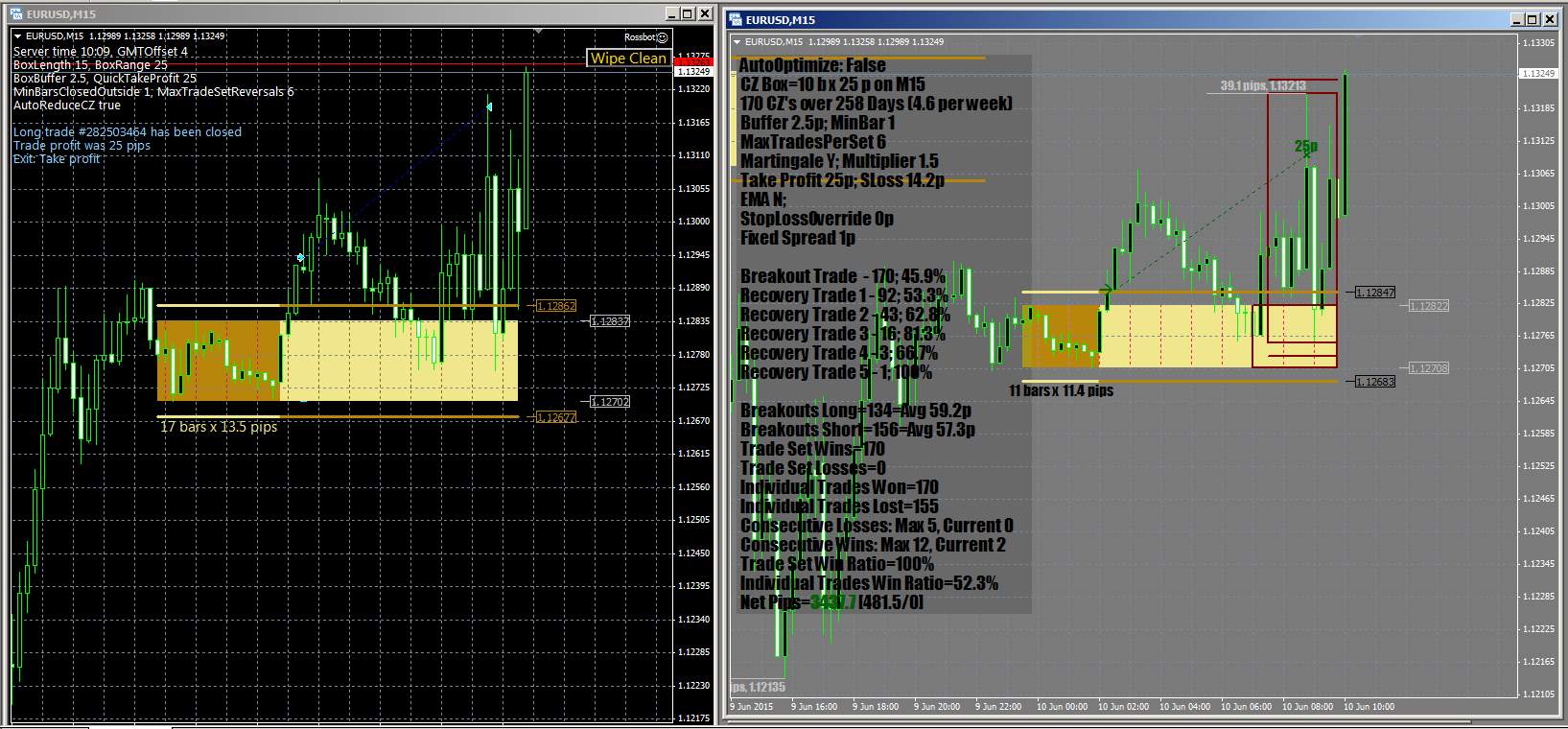Viewport: 1568px width, 729px height.
Task: Close the left EURUSD,M15 window
Action: click(705, 13)
